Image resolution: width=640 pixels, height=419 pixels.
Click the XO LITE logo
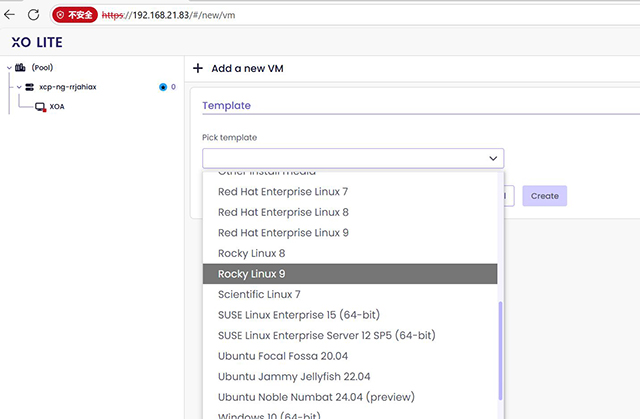[x=37, y=42]
